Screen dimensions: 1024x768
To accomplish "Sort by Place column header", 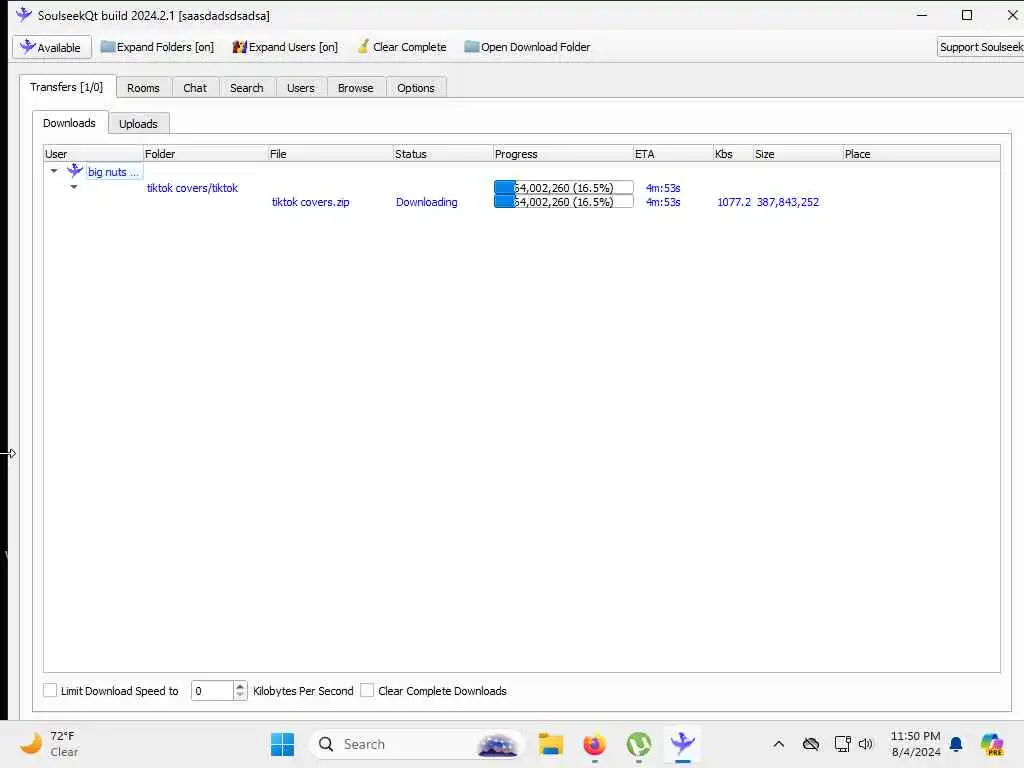I will (921, 153).
